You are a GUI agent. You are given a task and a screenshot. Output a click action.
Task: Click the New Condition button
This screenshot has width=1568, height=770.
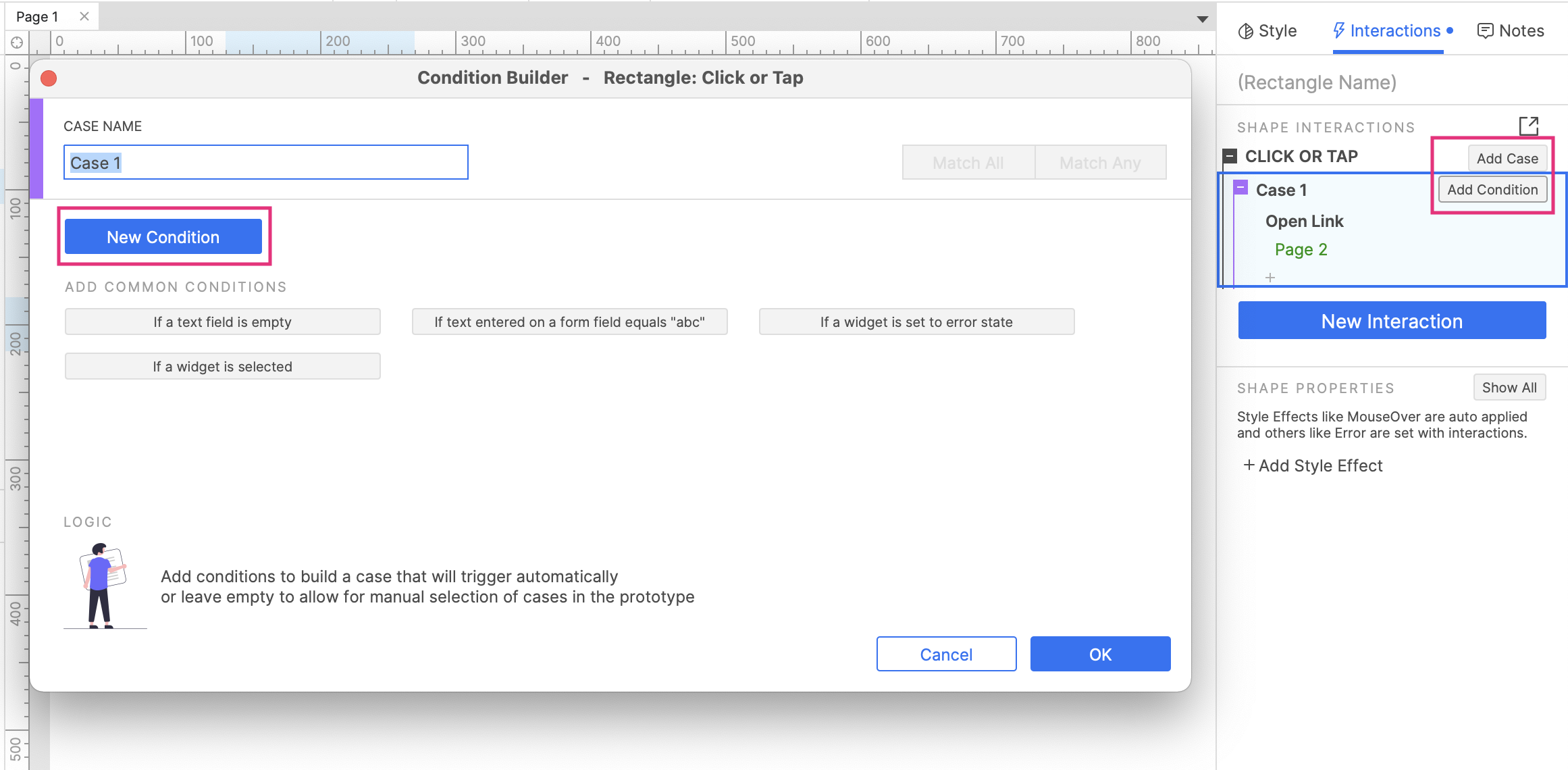pos(164,237)
